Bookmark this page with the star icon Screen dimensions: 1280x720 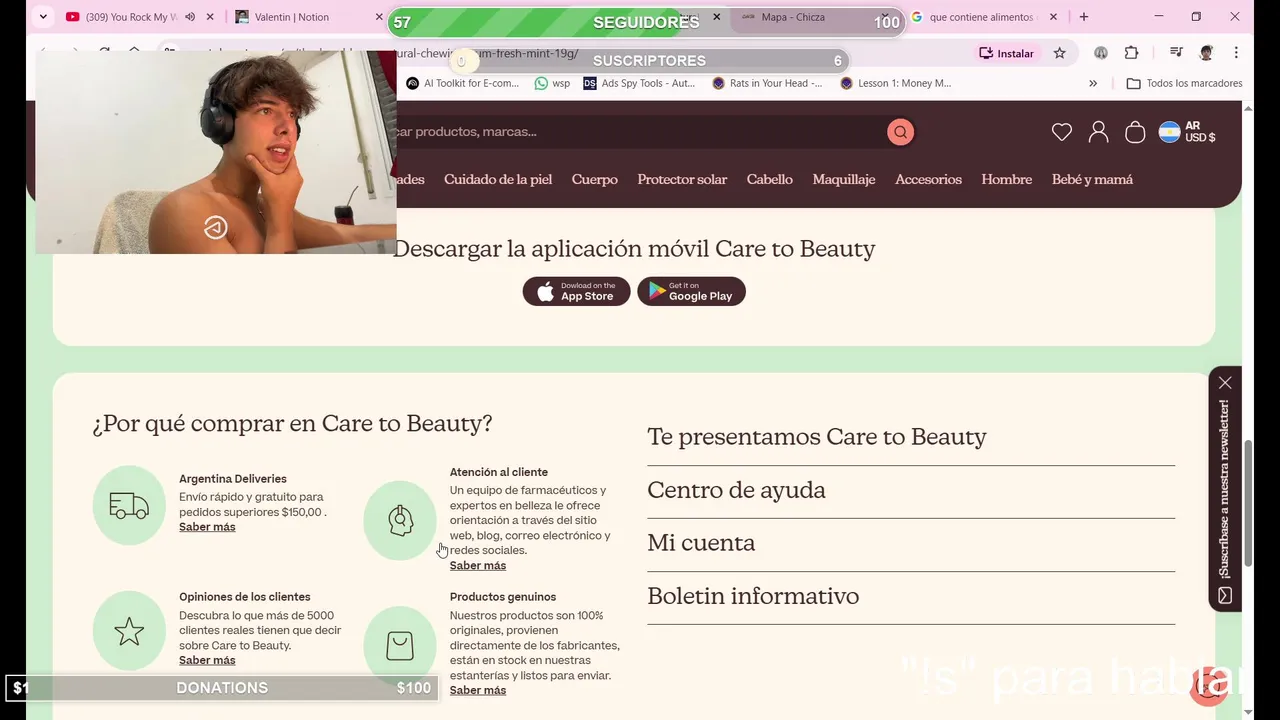coord(1060,53)
